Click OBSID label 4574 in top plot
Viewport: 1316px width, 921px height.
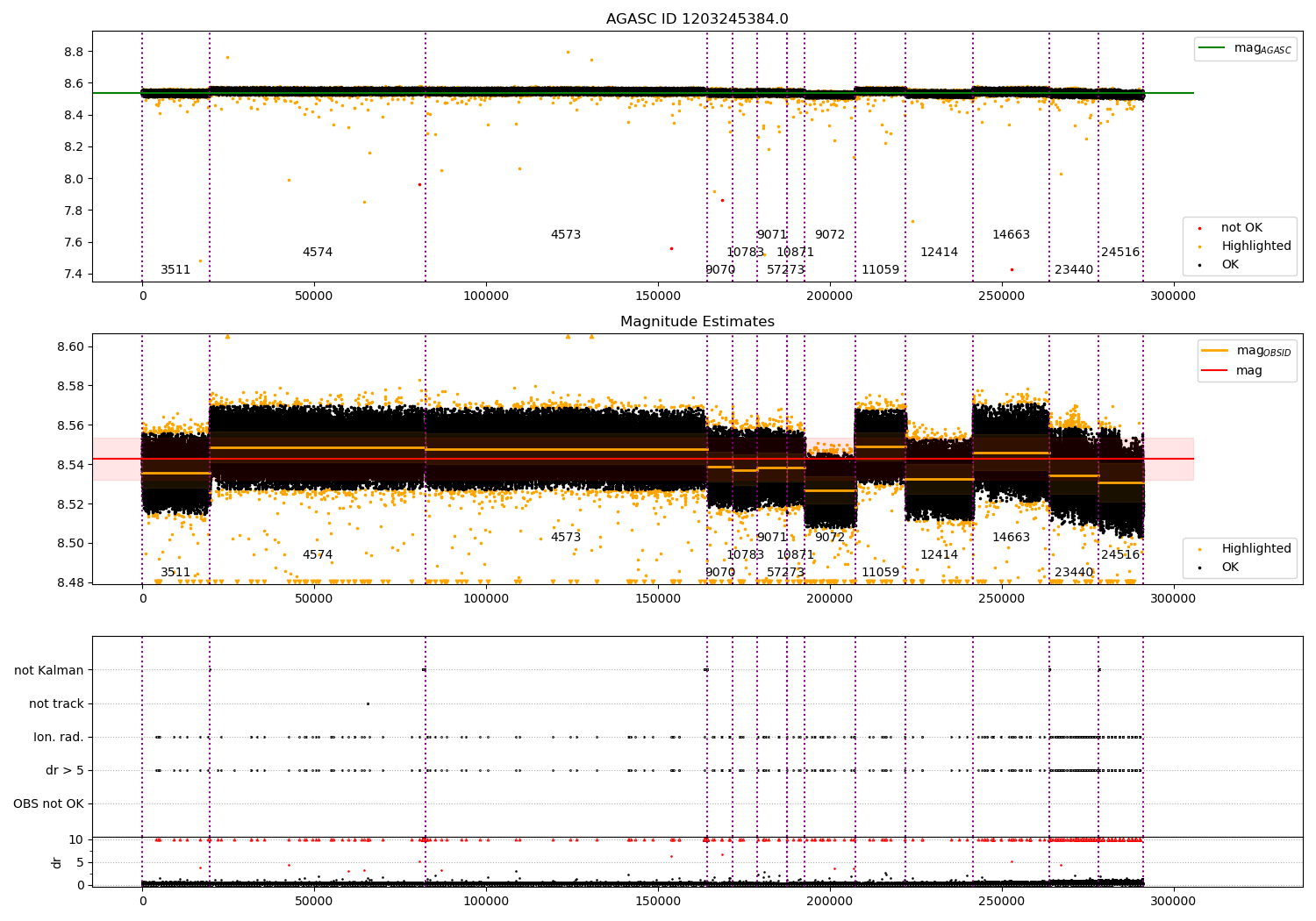(x=318, y=253)
